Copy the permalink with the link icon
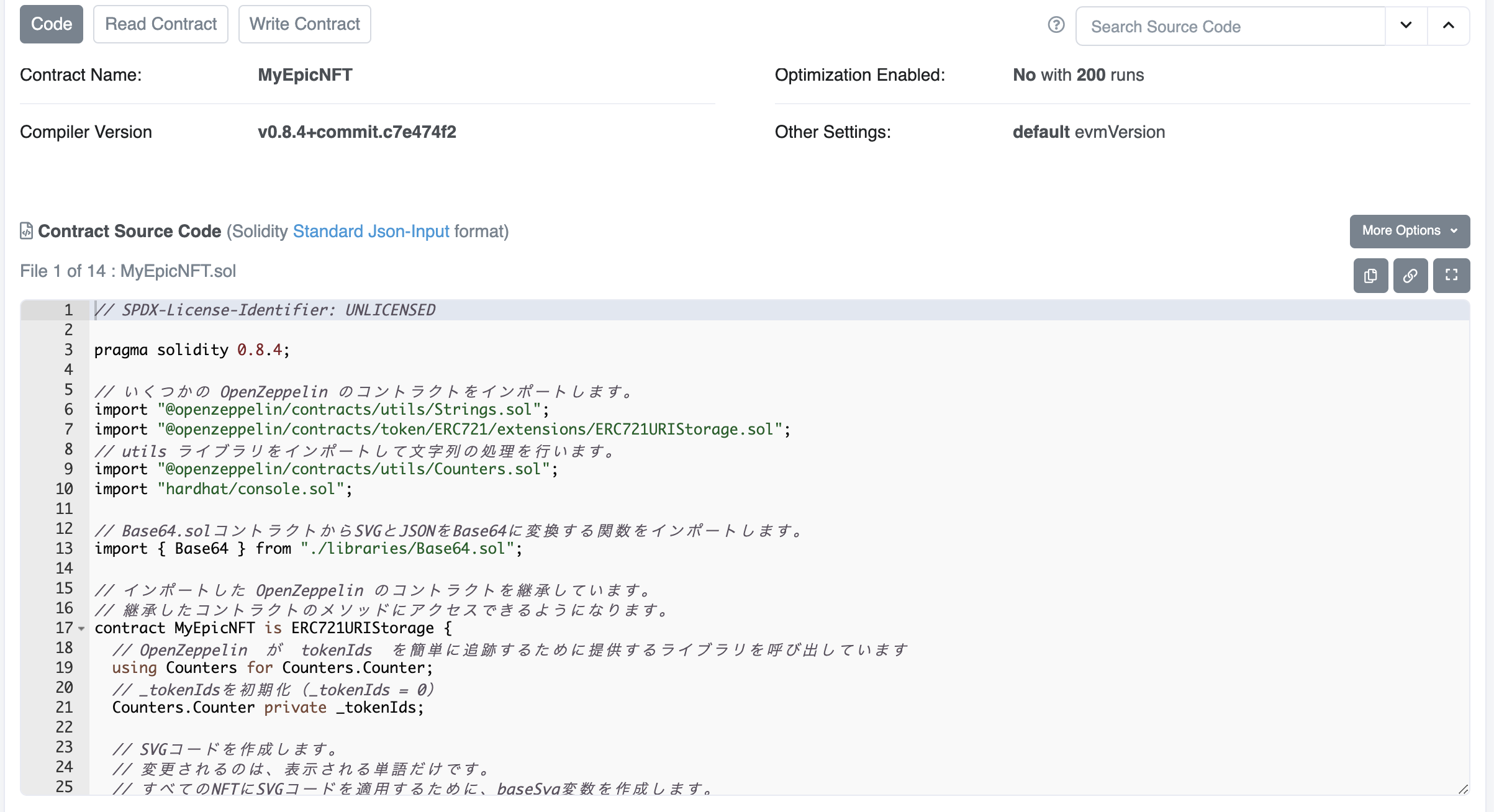 1410,276
